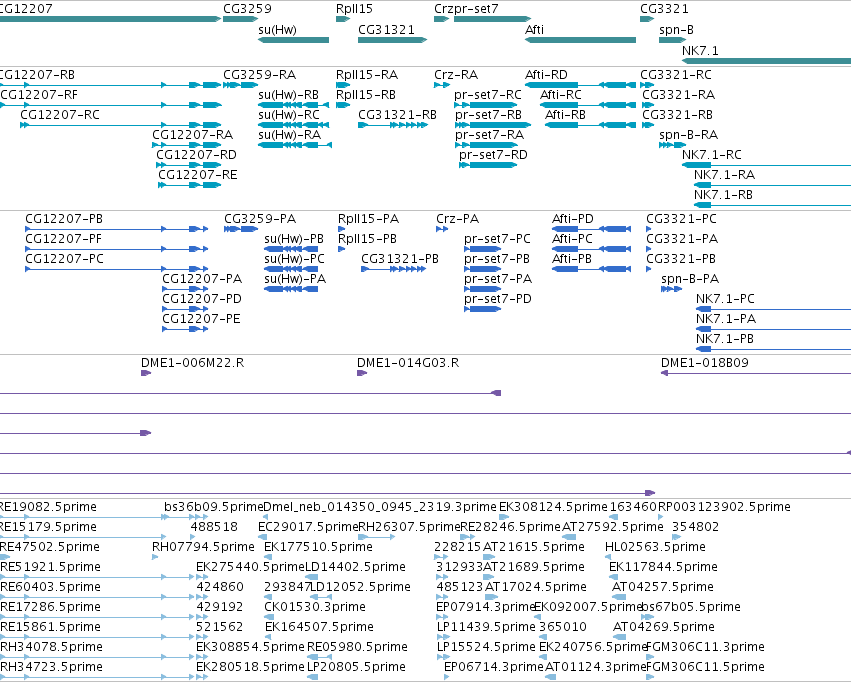Viewport: 851px width, 682px height.
Task: Click the CG12207-PE protein label
Action: pyautogui.click(x=201, y=319)
